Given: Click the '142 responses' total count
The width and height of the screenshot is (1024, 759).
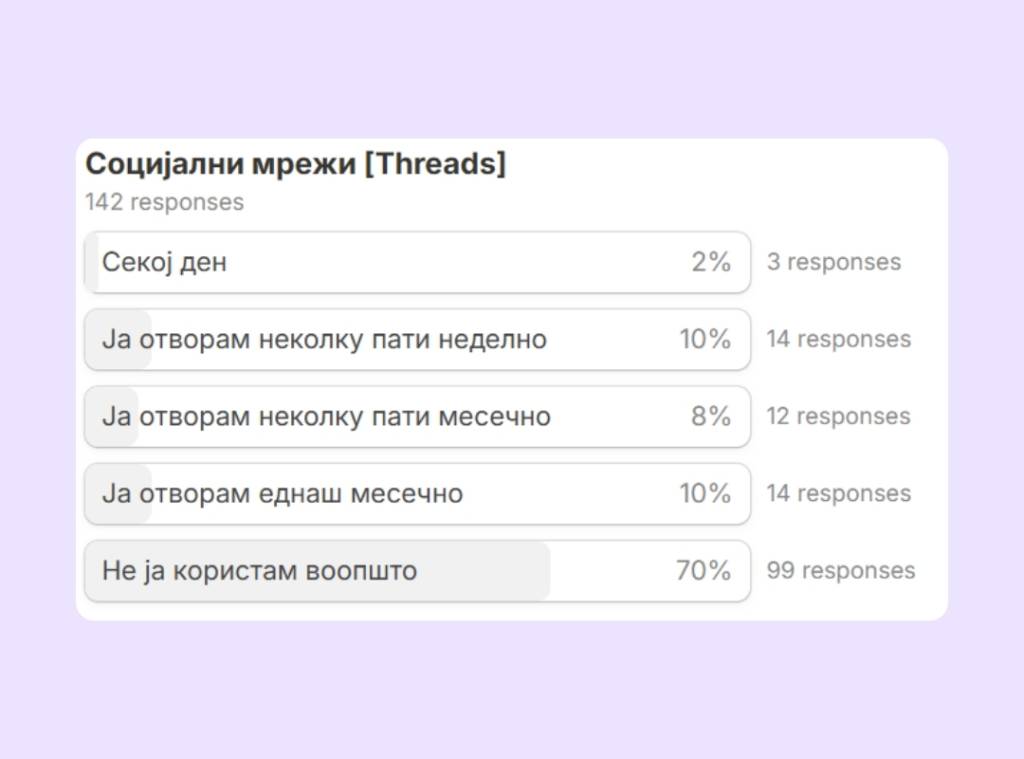Looking at the screenshot, I should pos(164,202).
